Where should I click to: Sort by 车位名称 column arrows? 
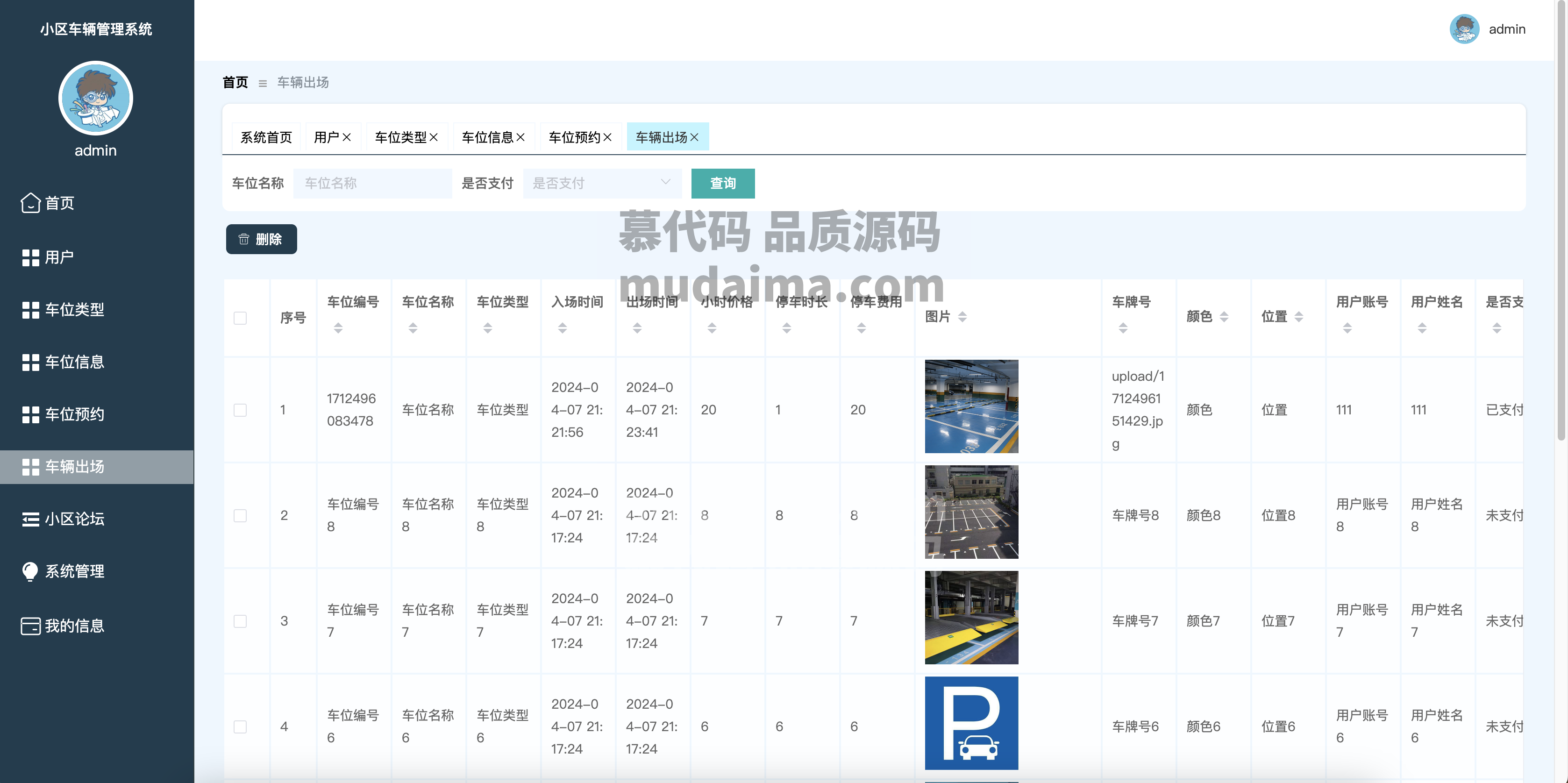[413, 328]
